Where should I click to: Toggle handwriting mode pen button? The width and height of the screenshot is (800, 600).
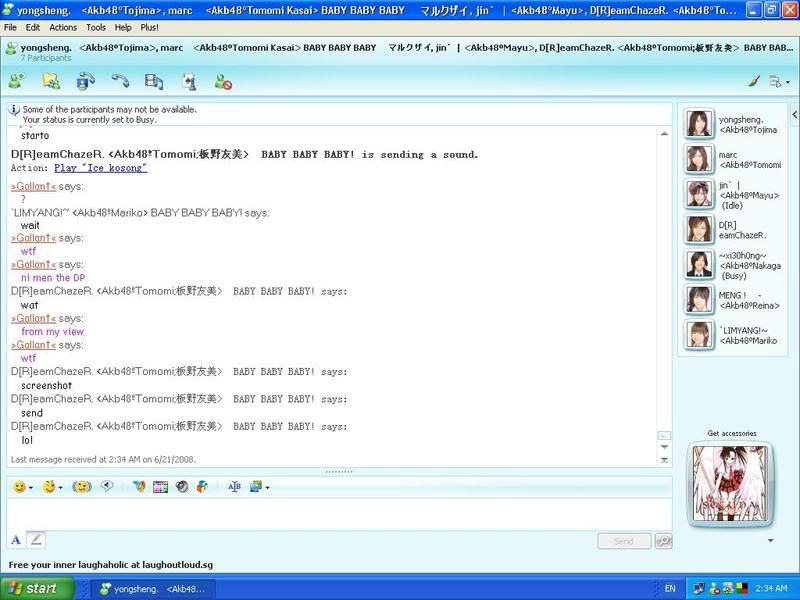(x=36, y=540)
